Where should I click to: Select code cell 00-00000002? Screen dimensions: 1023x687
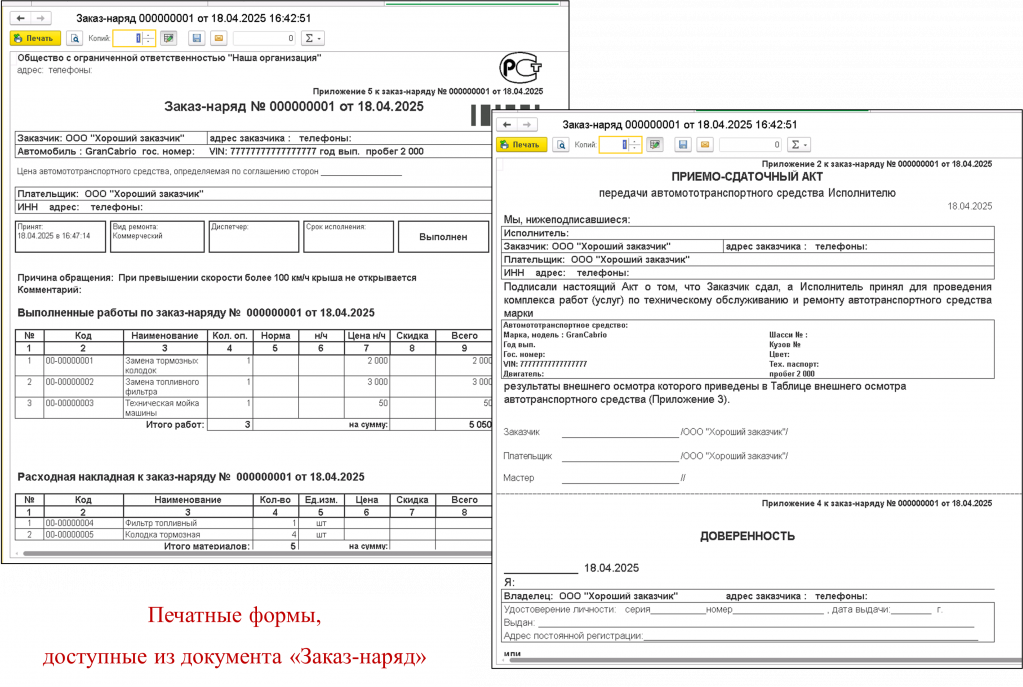click(83, 387)
